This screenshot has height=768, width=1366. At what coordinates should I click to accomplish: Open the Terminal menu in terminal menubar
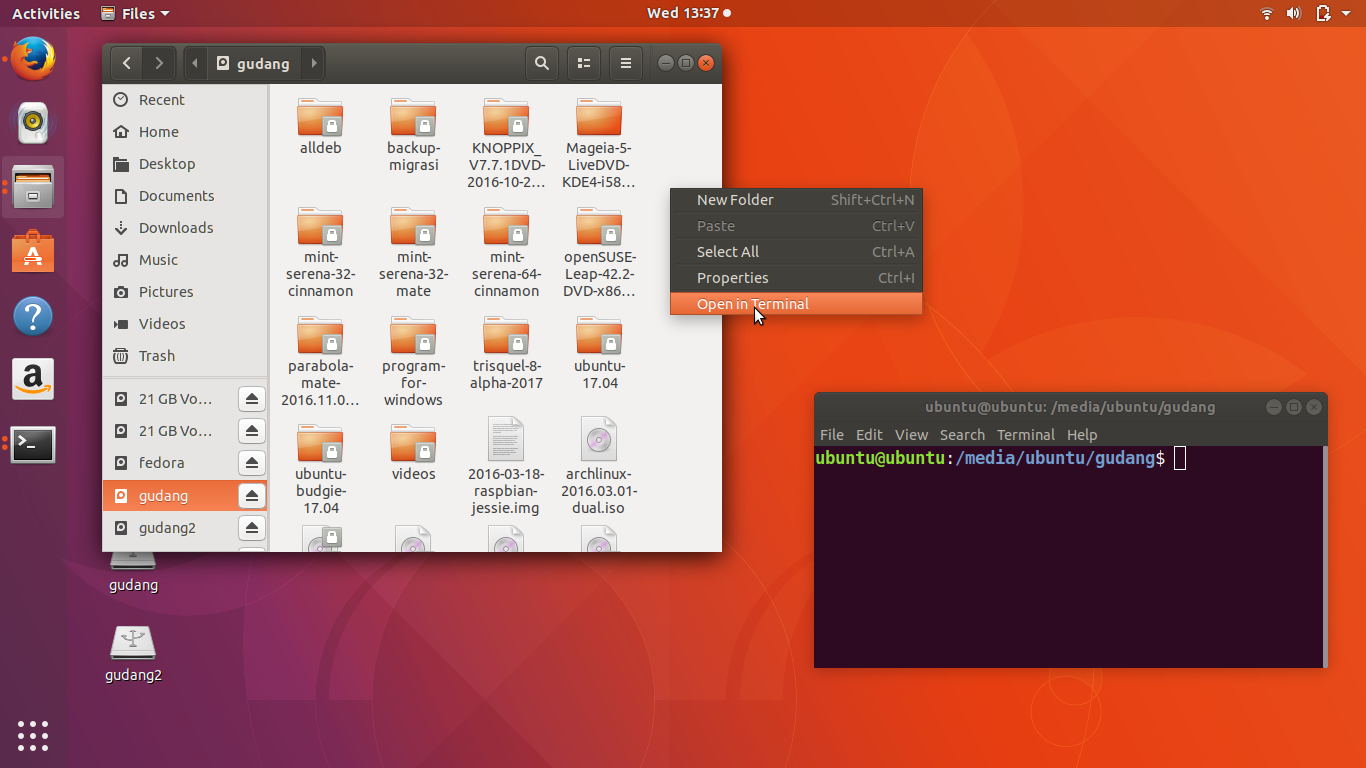click(1026, 435)
